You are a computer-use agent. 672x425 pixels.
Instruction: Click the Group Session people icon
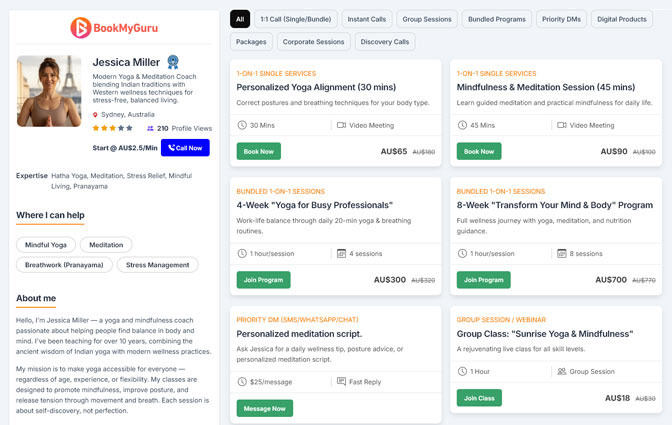(x=561, y=371)
